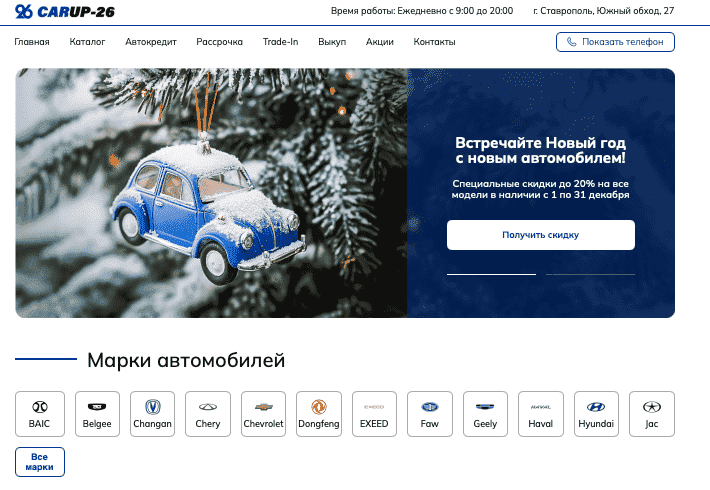Open the Каталог menu item
The image size is (710, 490).
pos(87,42)
